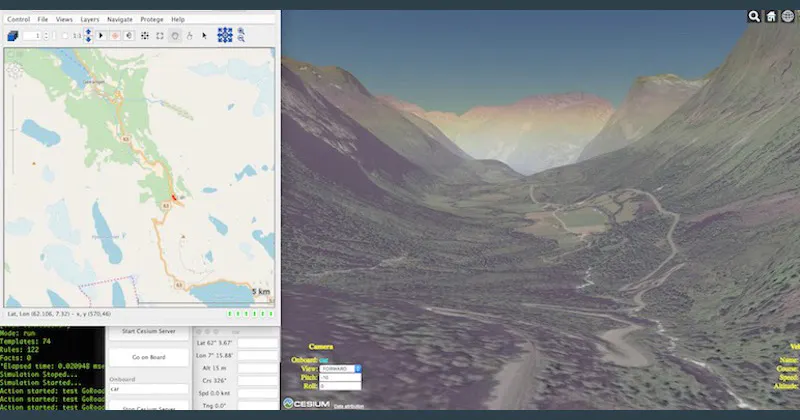Click the camera Pitch input field
Image resolution: width=800 pixels, height=420 pixels.
click(x=340, y=378)
